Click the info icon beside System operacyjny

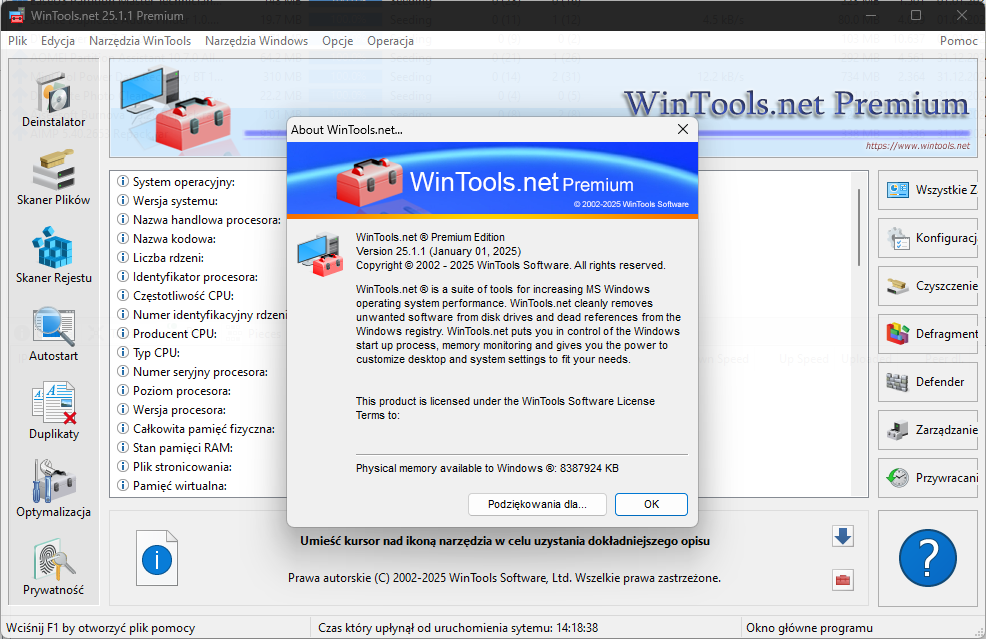click(123, 182)
